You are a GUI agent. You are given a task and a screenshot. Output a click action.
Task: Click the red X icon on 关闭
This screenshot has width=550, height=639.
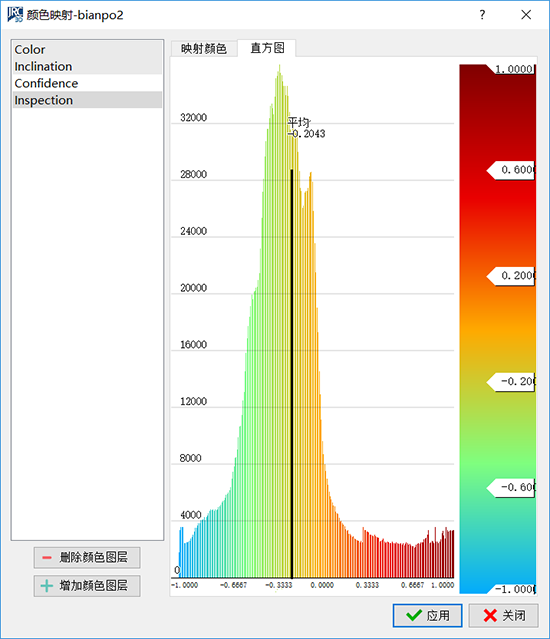pos(490,615)
